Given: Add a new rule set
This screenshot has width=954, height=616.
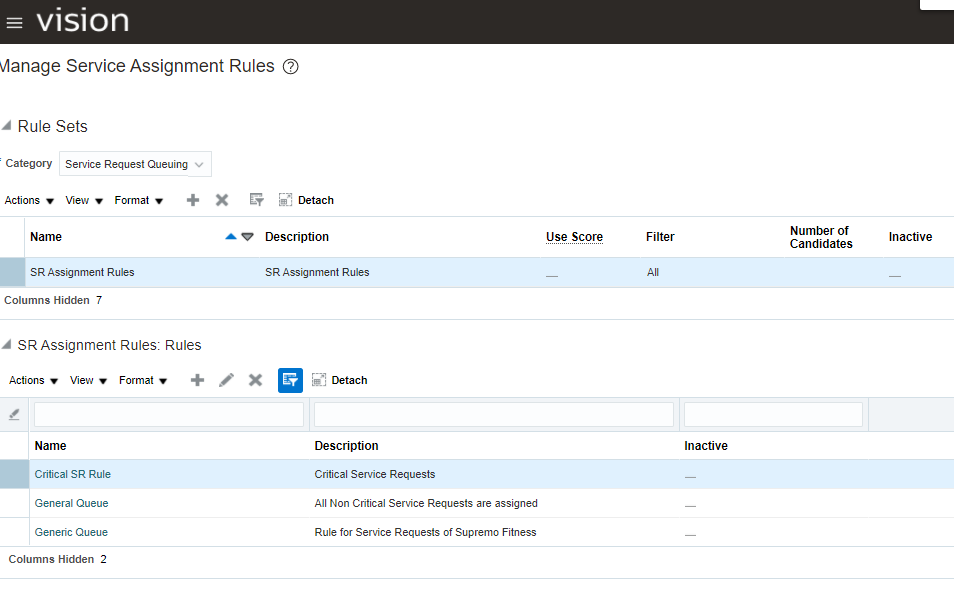Looking at the screenshot, I should pyautogui.click(x=193, y=200).
